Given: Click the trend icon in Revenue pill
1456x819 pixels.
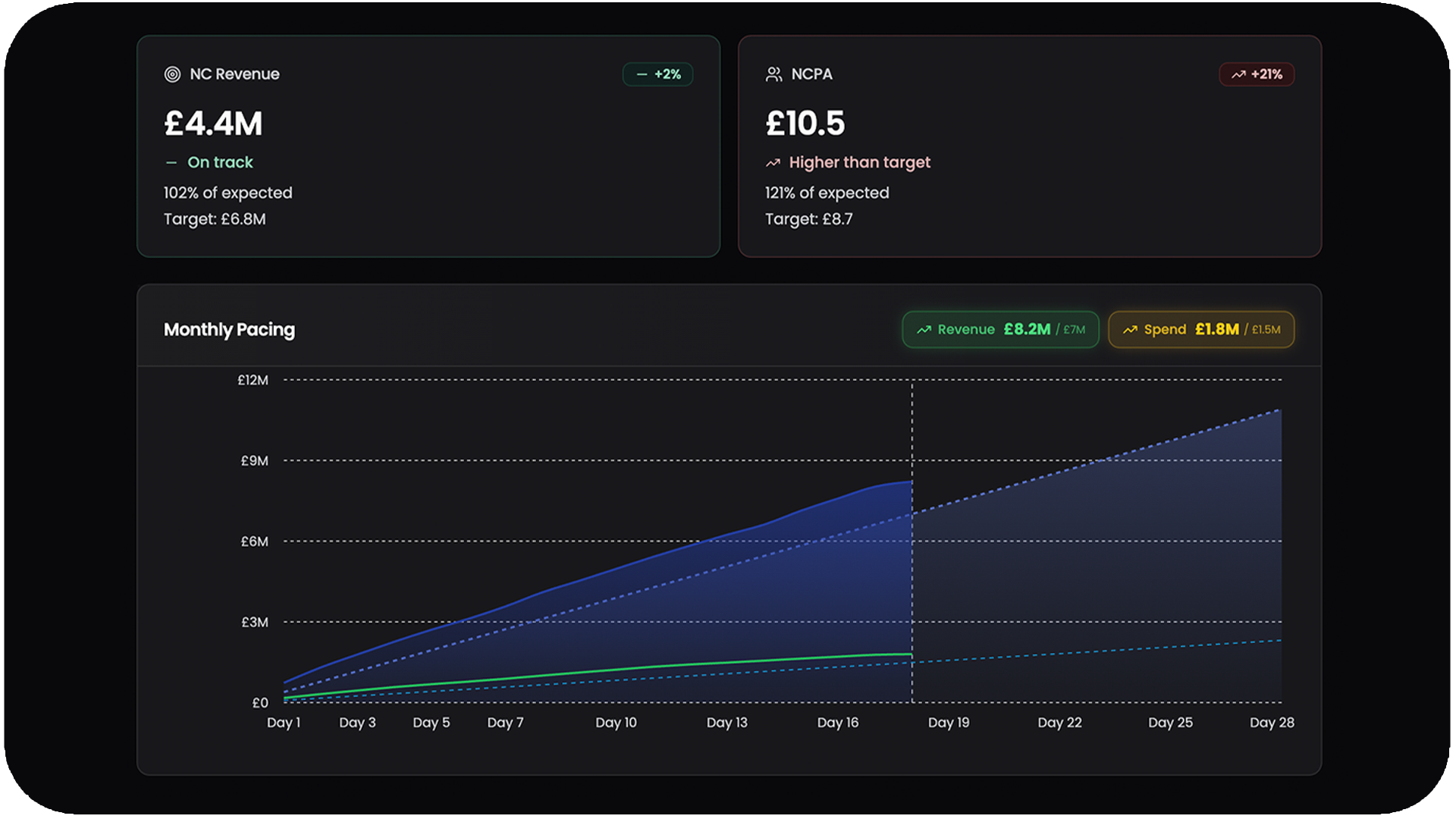Looking at the screenshot, I should 924,330.
